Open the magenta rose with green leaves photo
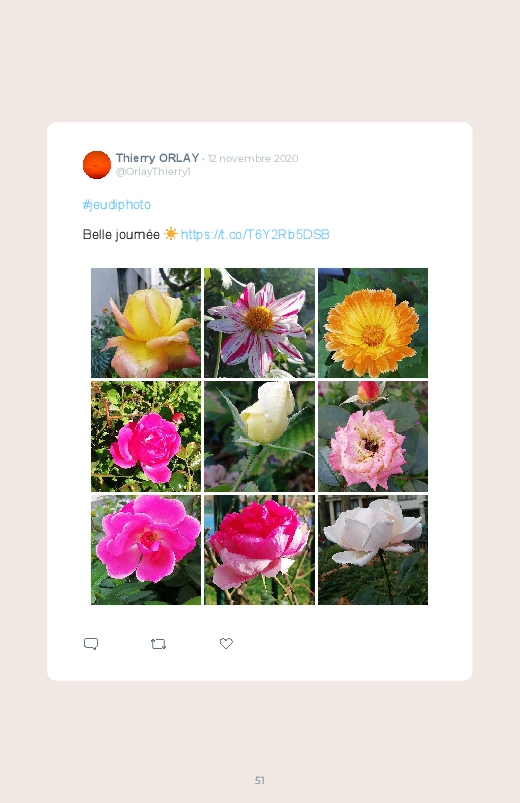The image size is (520, 803). 146,436
